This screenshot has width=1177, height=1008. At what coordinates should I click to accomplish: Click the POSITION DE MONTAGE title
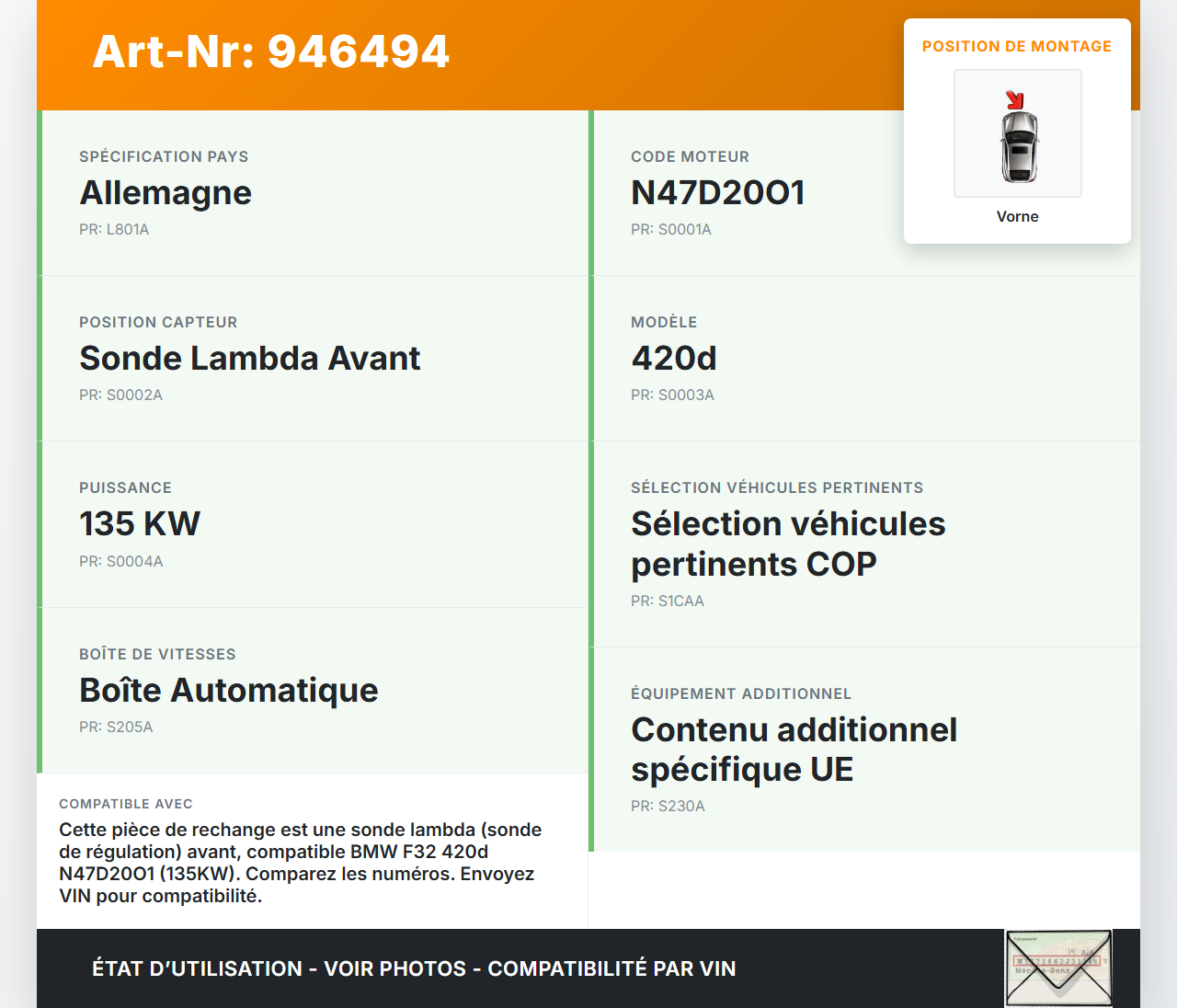tap(1016, 46)
